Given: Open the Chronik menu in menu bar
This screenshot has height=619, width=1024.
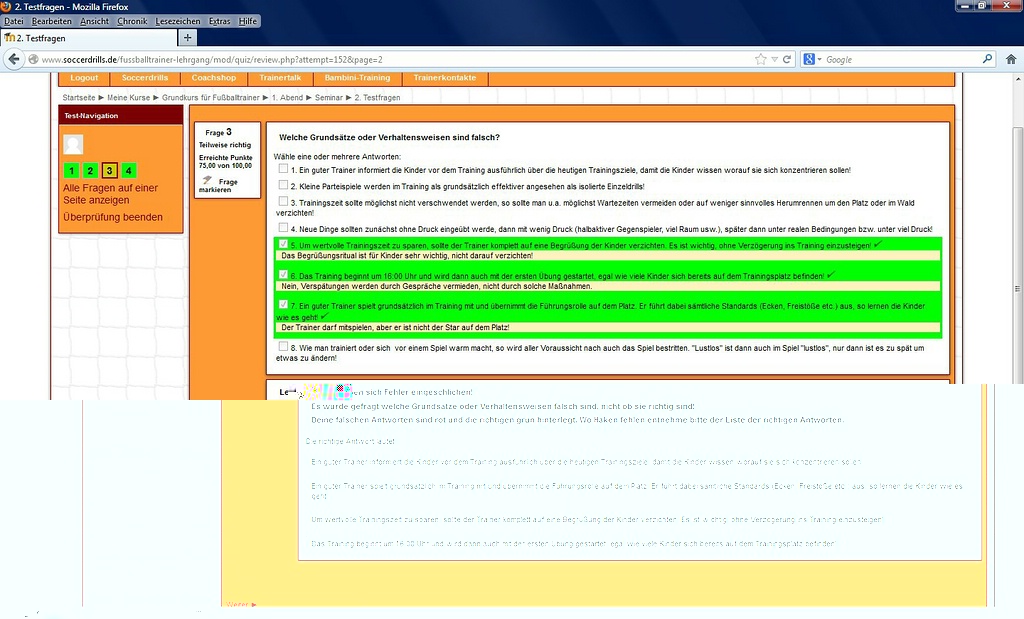Looking at the screenshot, I should pyautogui.click(x=133, y=21).
